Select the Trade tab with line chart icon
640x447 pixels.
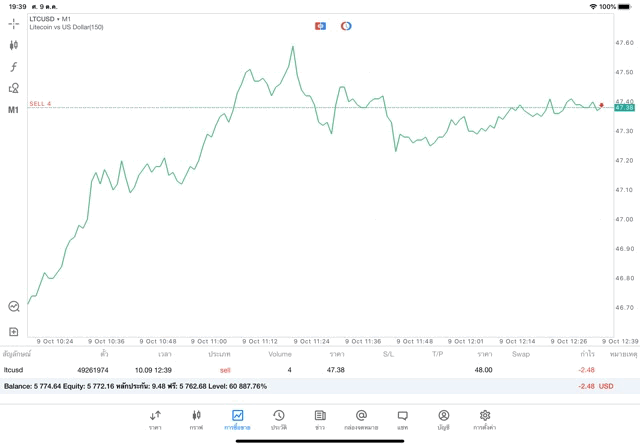point(237,420)
